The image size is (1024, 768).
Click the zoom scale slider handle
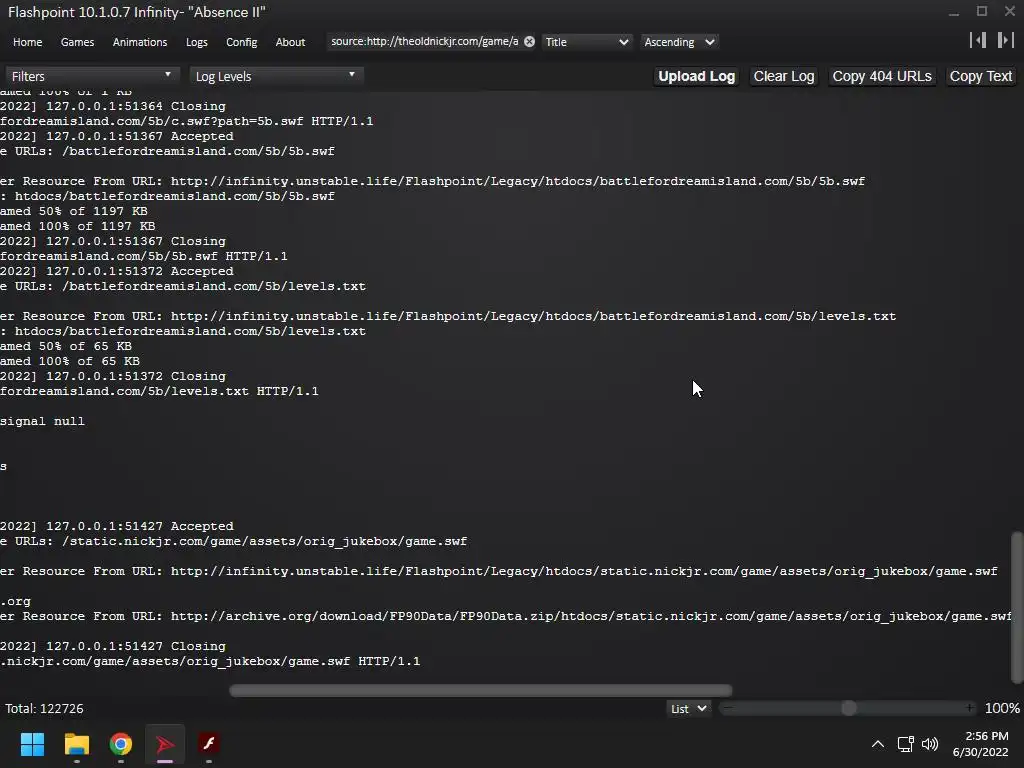click(848, 709)
